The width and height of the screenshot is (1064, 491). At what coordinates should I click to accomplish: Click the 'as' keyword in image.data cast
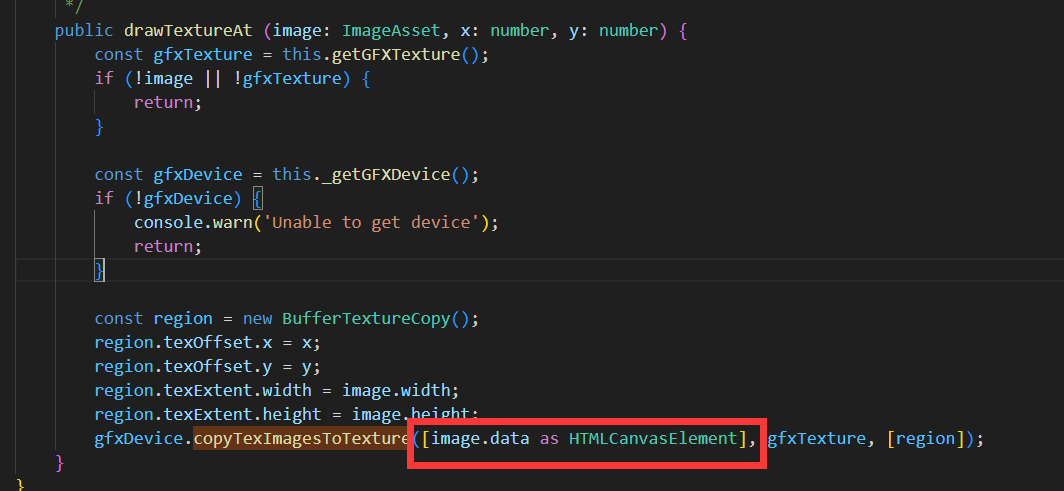[550, 439]
